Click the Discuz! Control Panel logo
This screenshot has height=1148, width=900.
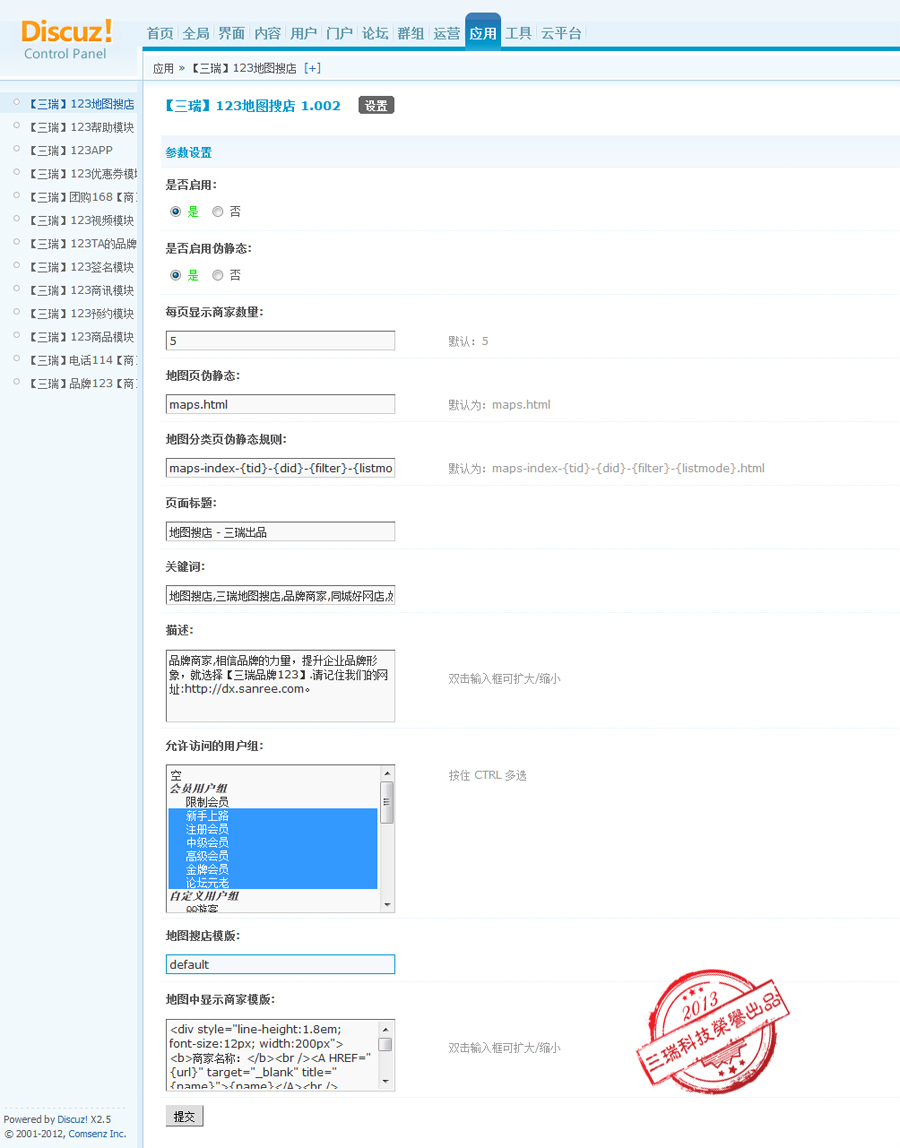[66, 40]
